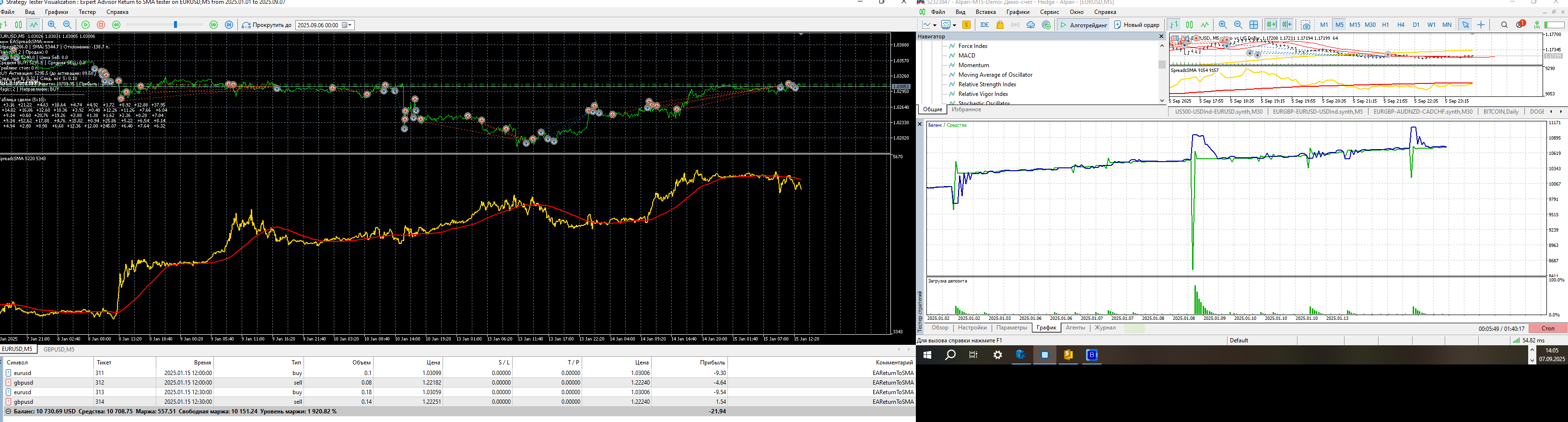Start visualization playback in tester
Viewport: 1568px width, 422px height.
point(86,25)
